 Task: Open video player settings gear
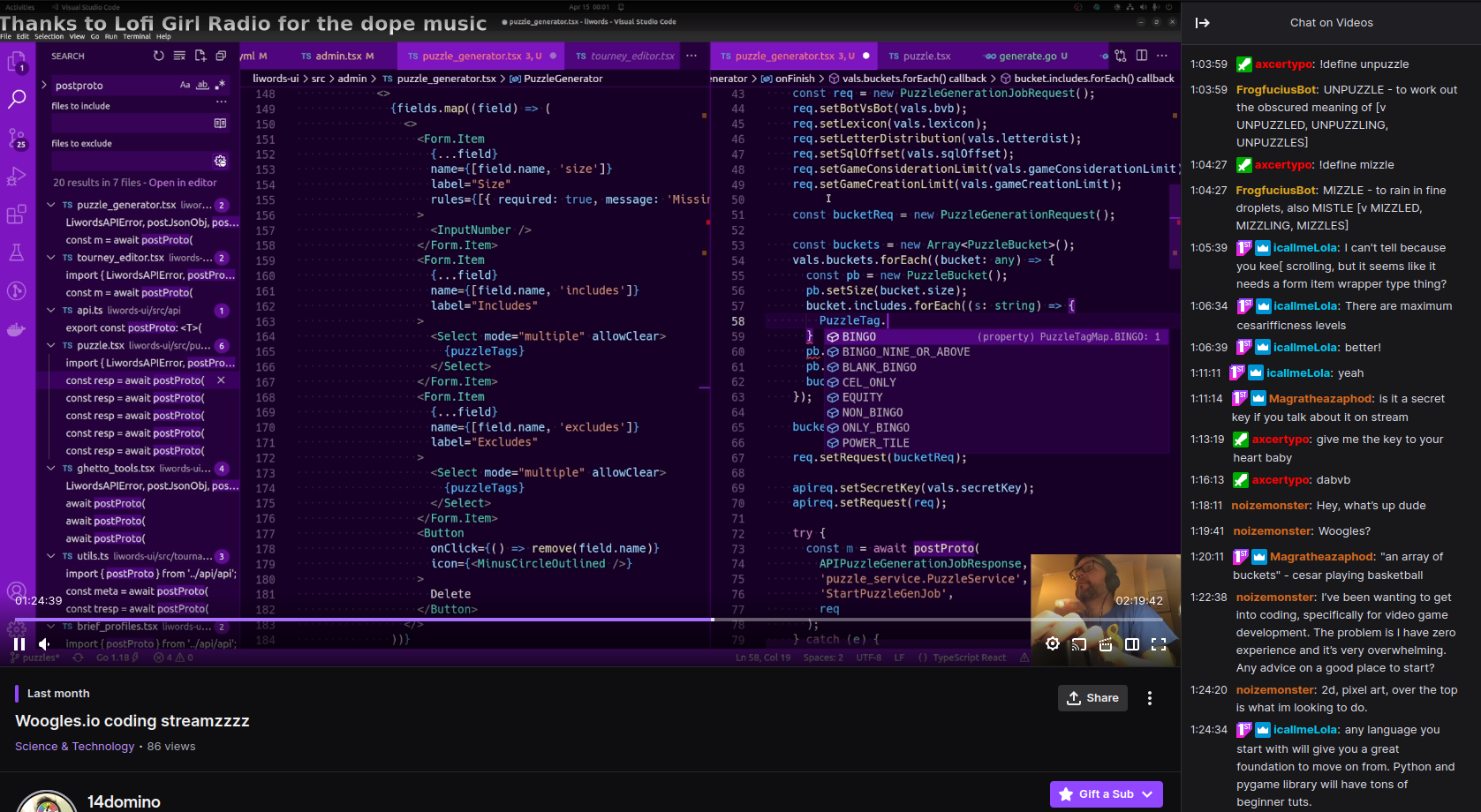tap(1053, 644)
